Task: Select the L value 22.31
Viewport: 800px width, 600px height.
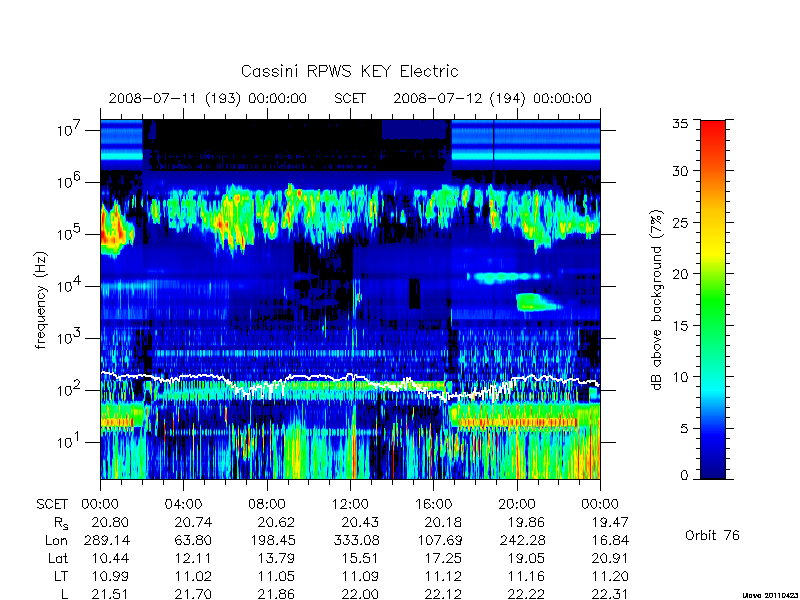Action: pyautogui.click(x=610, y=594)
